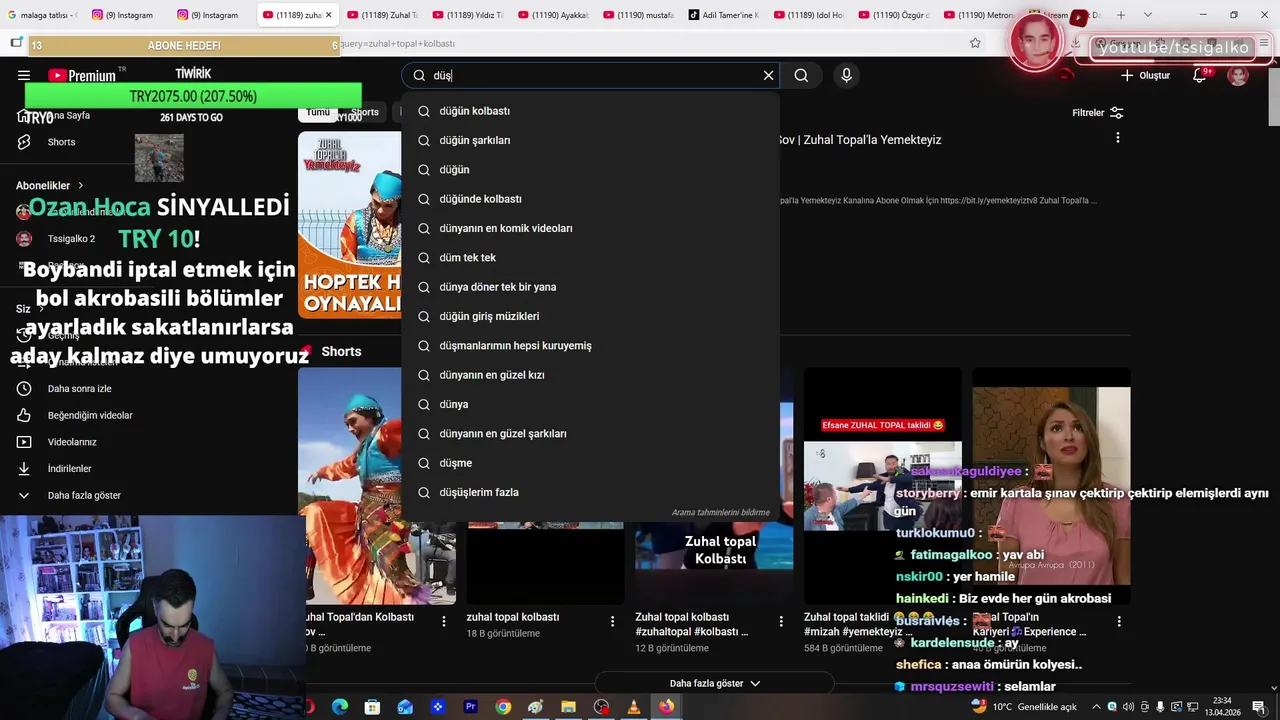1280x720 pixels.
Task: Open VLC media player from taskbar
Action: coord(633,707)
